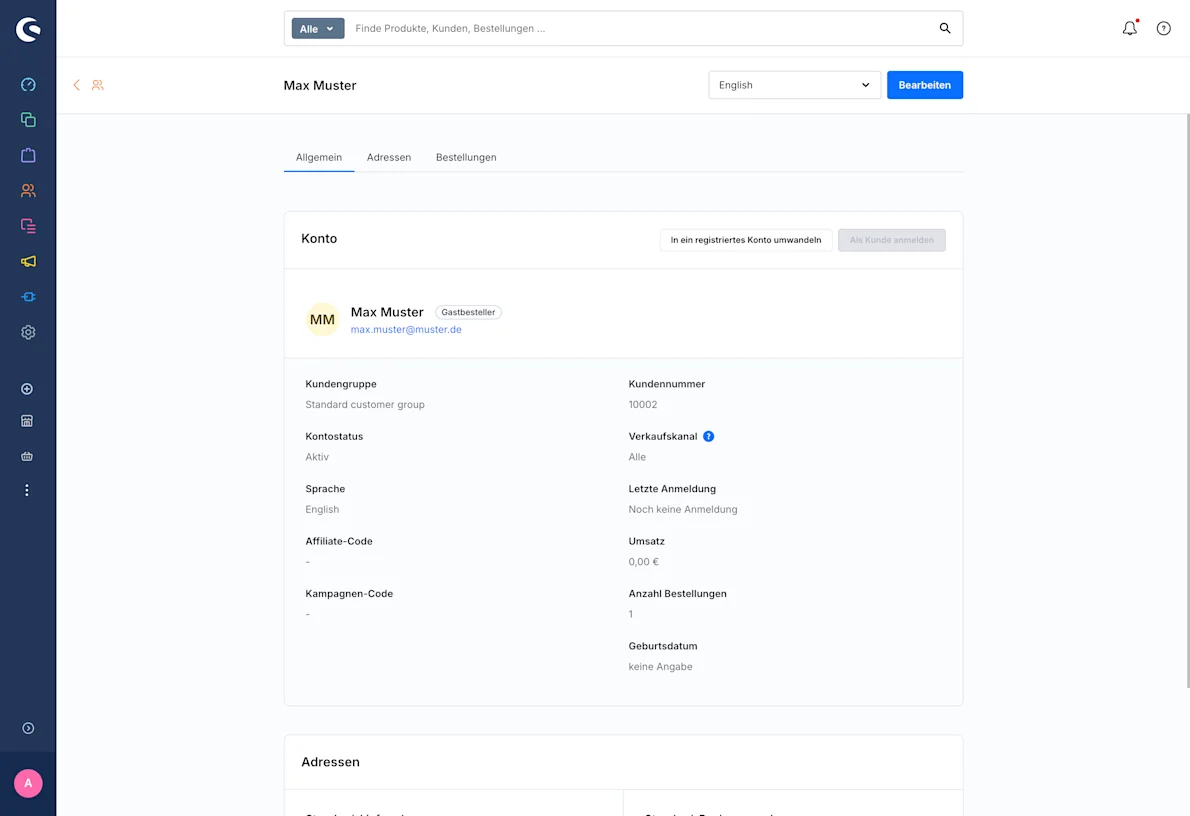
Task: Click Als Kunde anmelden button
Action: [892, 240]
